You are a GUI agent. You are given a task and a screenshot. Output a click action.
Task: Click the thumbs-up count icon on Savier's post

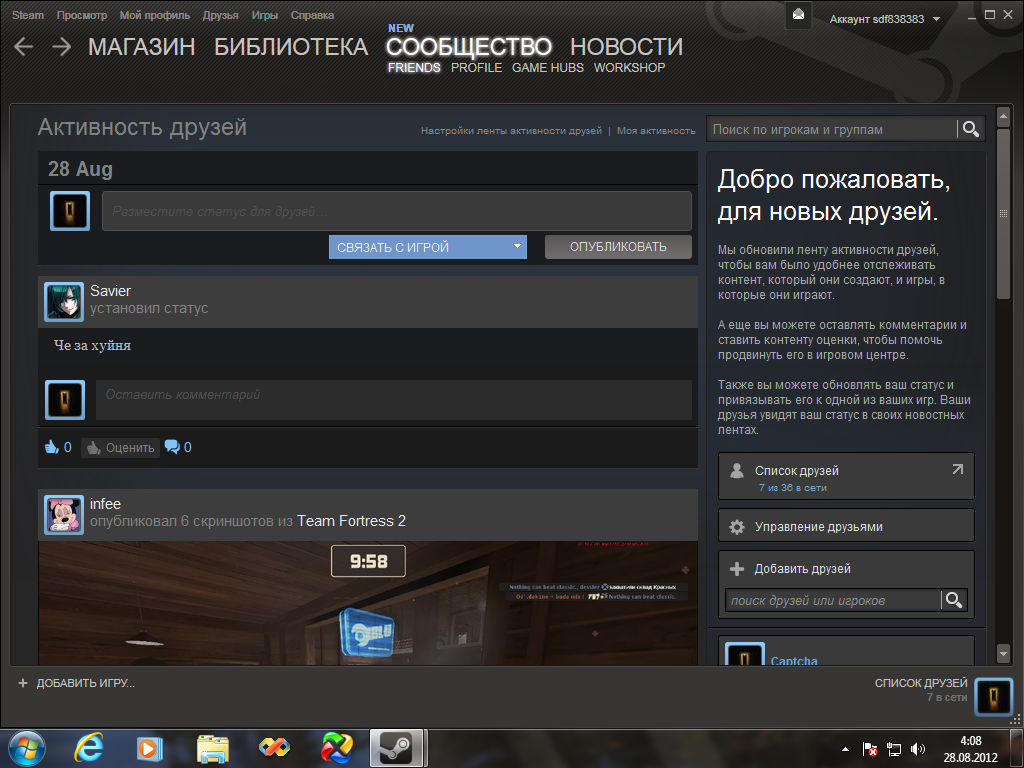tap(52, 447)
